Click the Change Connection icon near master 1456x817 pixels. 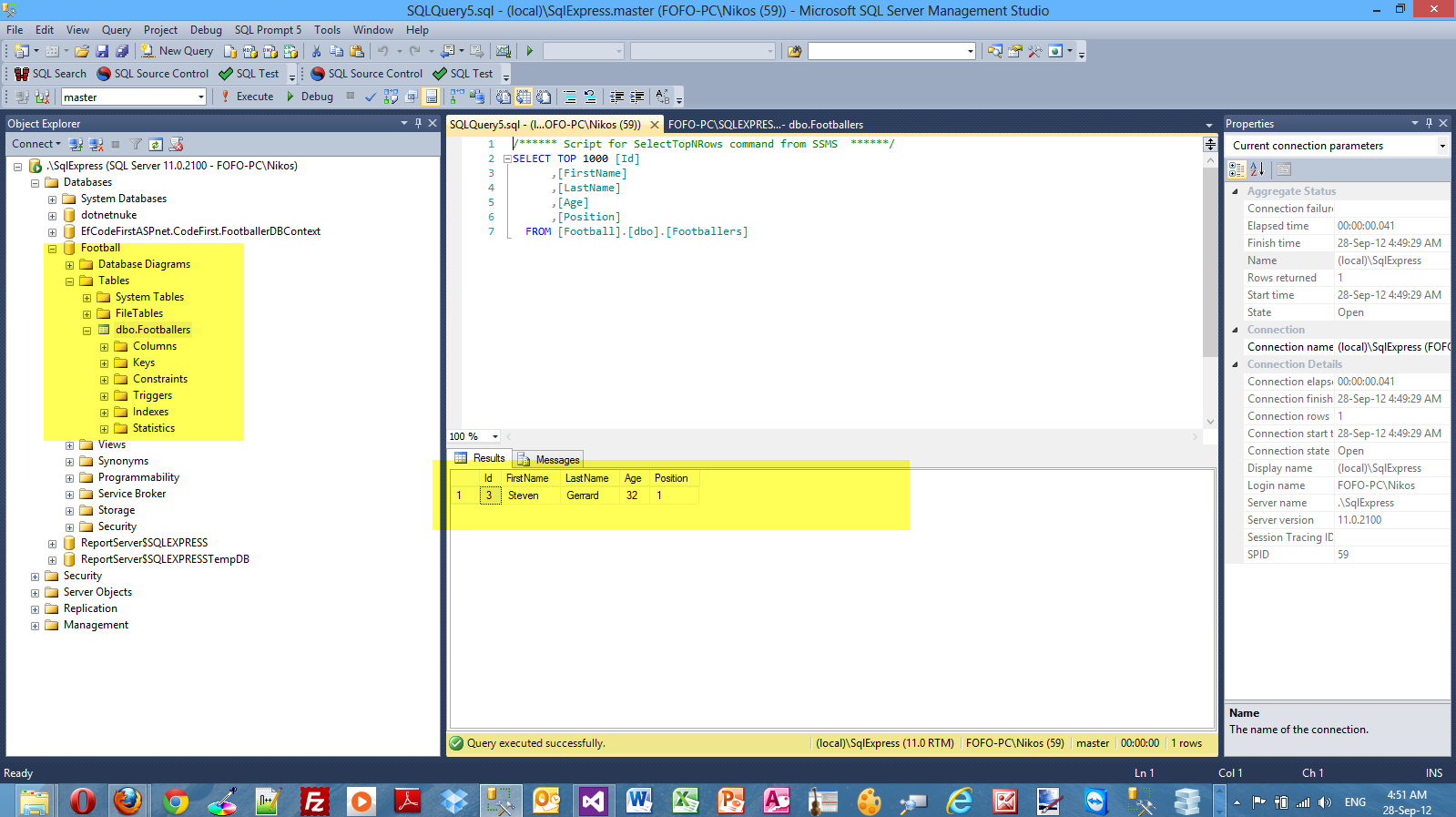(x=42, y=97)
